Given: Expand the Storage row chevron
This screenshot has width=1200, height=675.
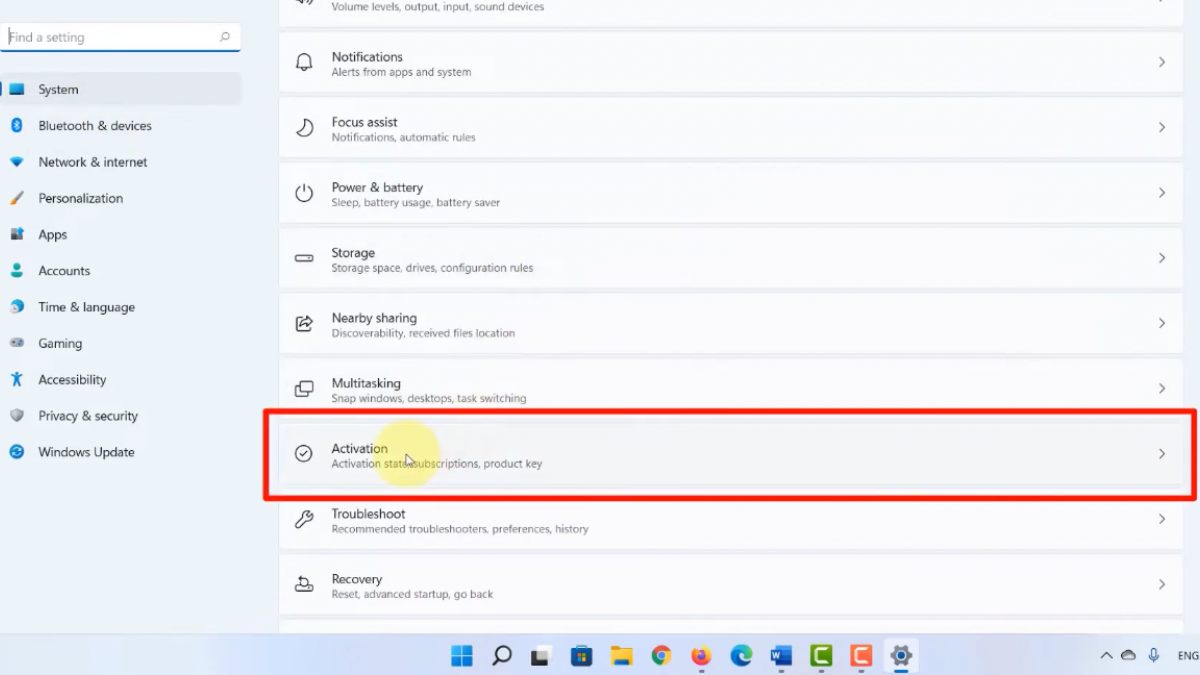Looking at the screenshot, I should coord(1162,258).
